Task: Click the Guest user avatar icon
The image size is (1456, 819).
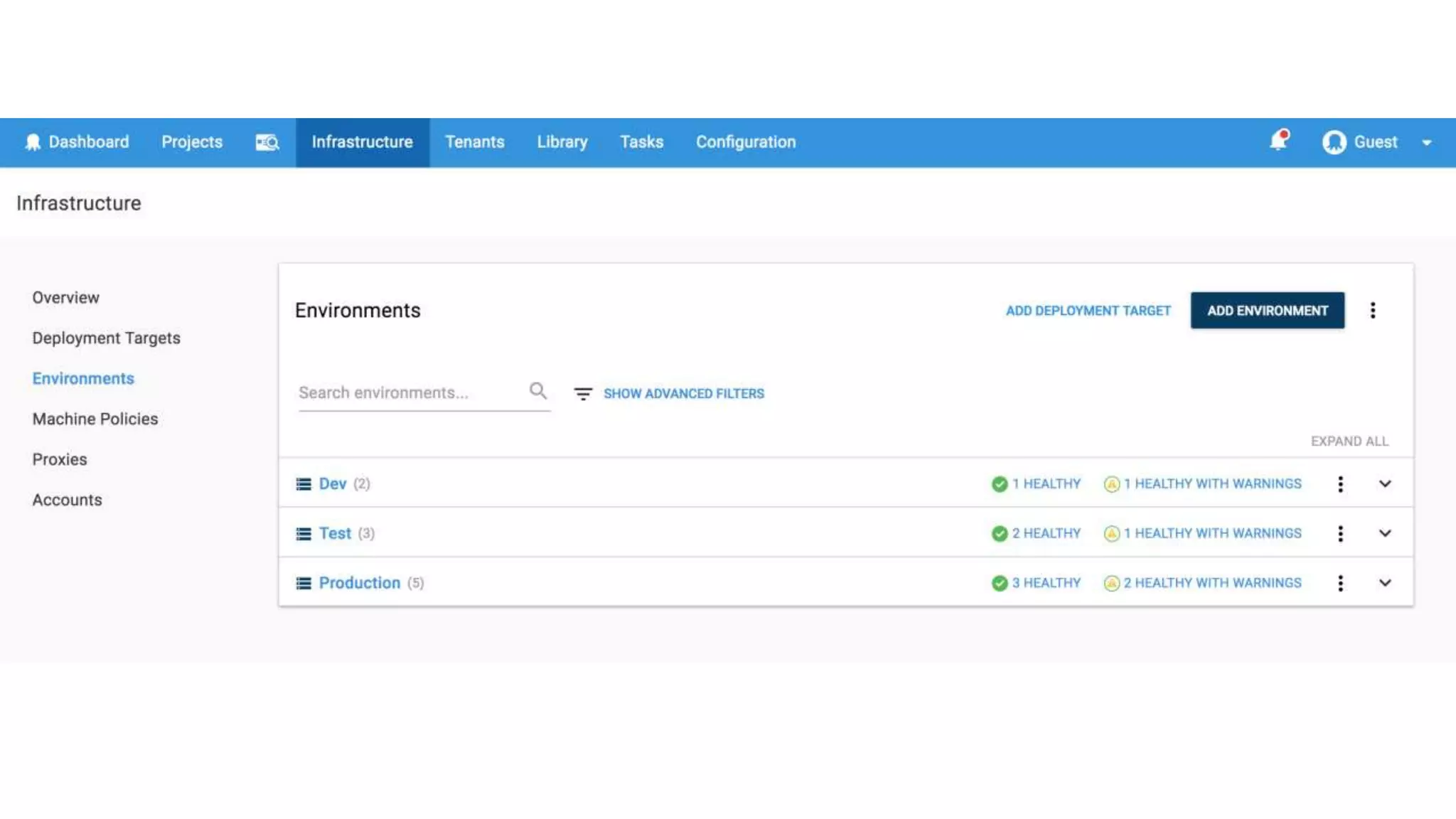Action: pos(1334,142)
